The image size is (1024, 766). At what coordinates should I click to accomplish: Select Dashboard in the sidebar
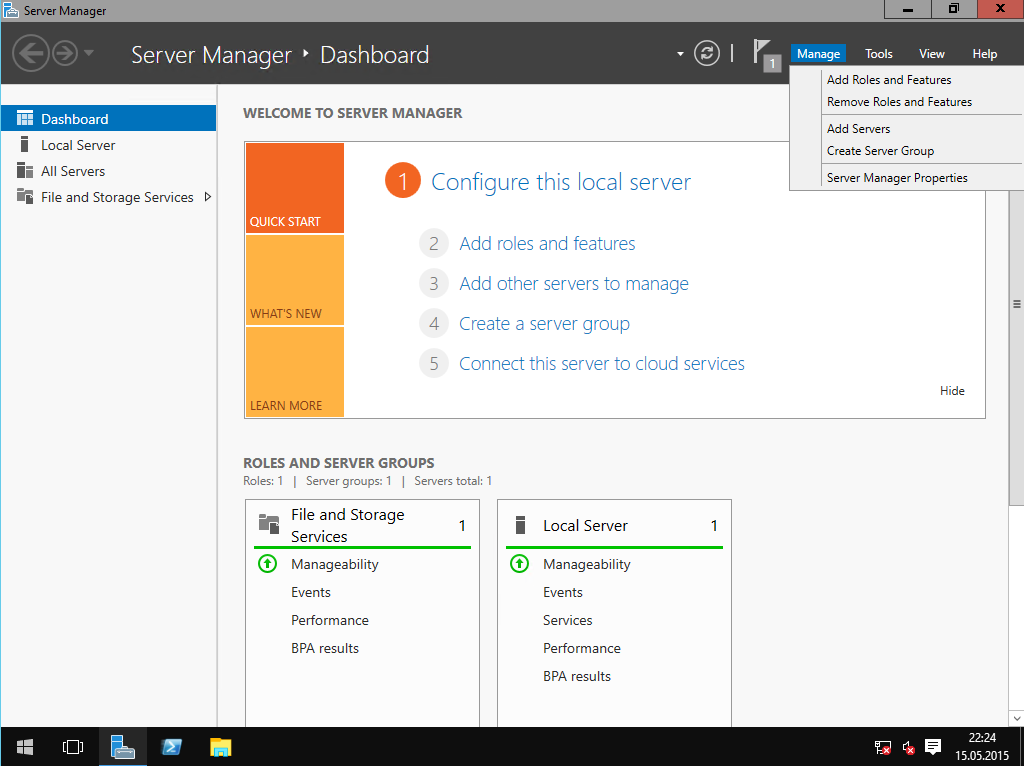point(108,118)
